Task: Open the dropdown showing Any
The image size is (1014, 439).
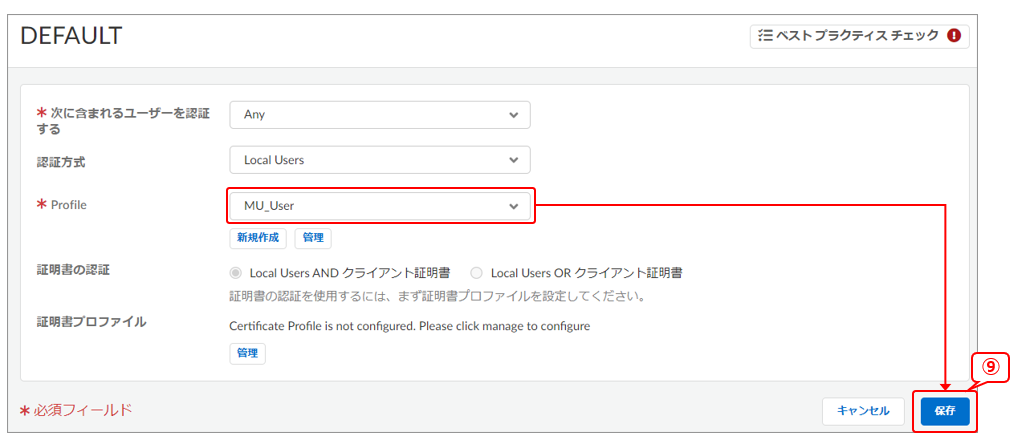Action: tap(379, 115)
